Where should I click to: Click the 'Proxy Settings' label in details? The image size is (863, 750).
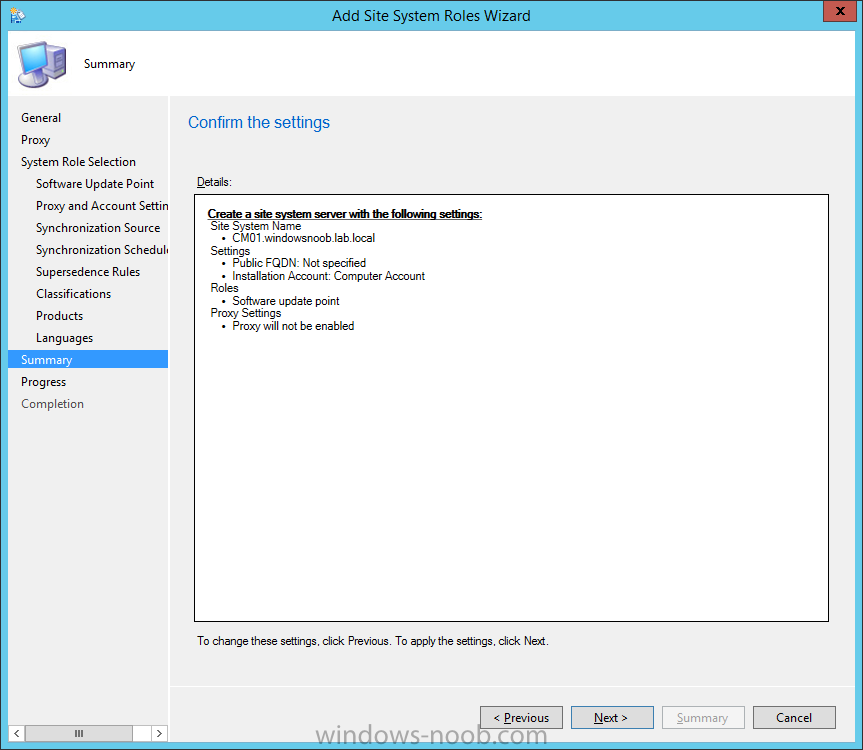(245, 313)
